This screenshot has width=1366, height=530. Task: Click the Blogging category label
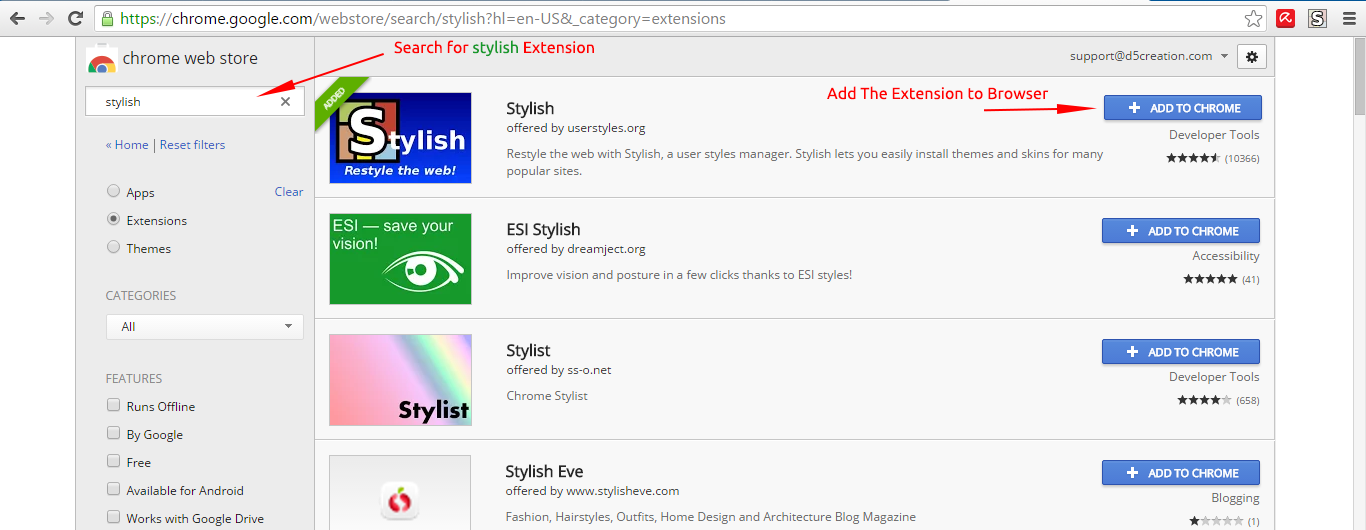(1235, 498)
